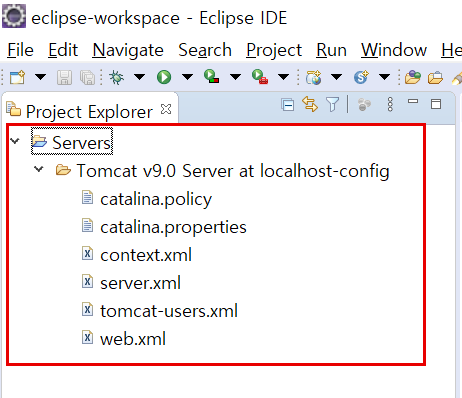Open the Project Explorer filter icon
Screen dimensions: 462x398
point(332,104)
